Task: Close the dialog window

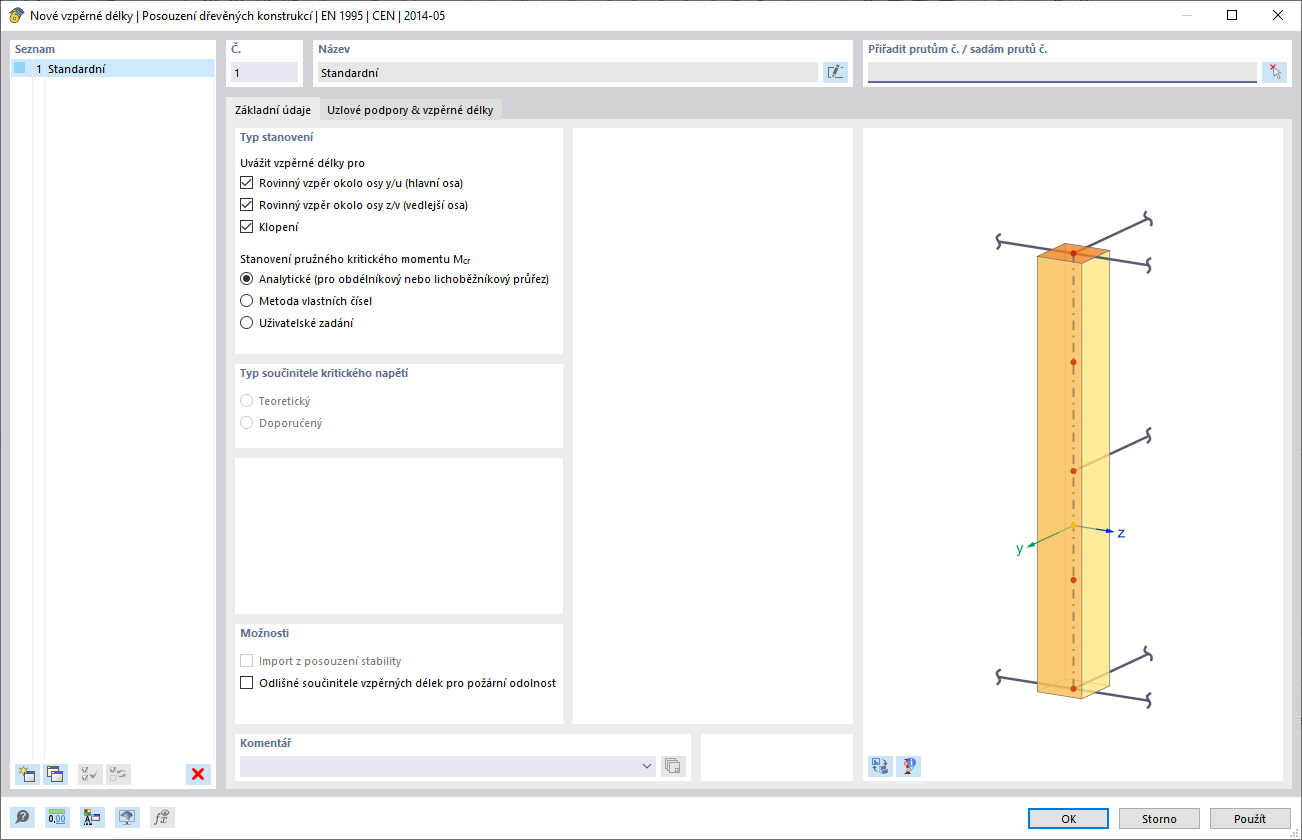Action: pos(1278,15)
